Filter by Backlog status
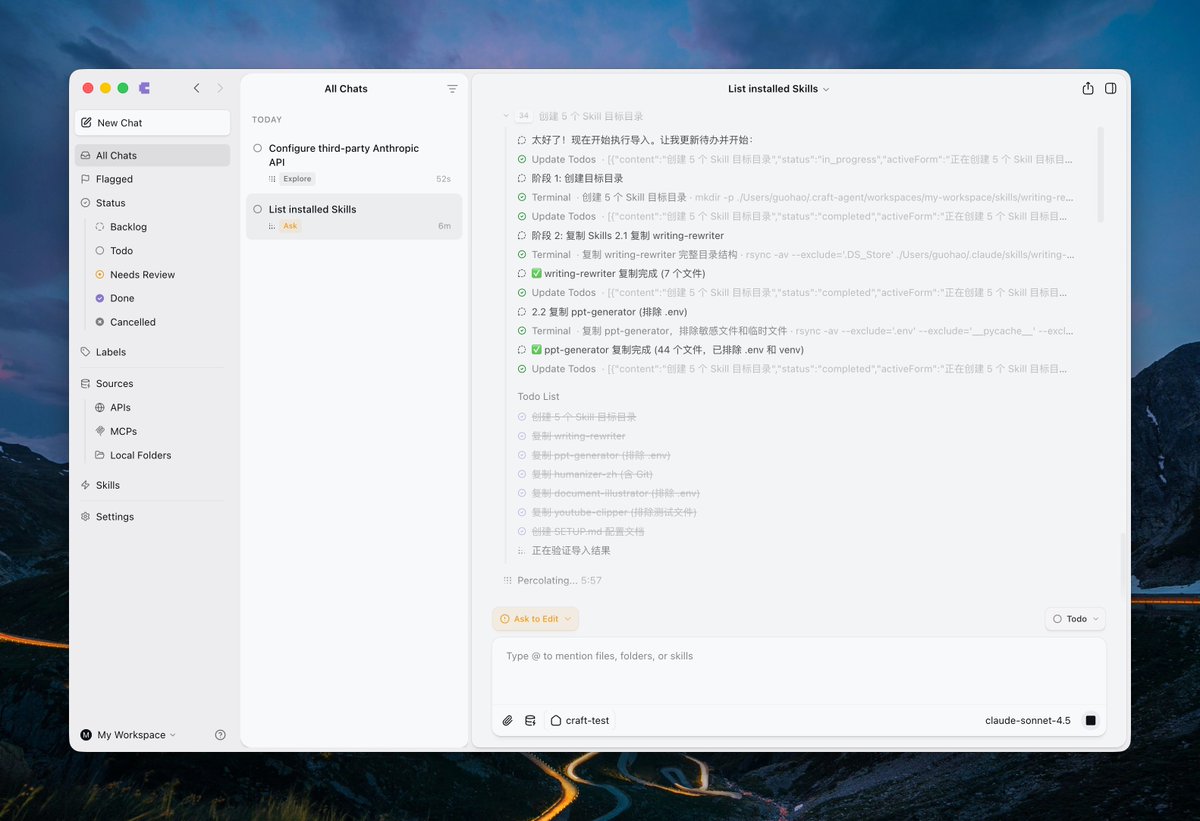The height and width of the screenshot is (821, 1200). point(160,227)
